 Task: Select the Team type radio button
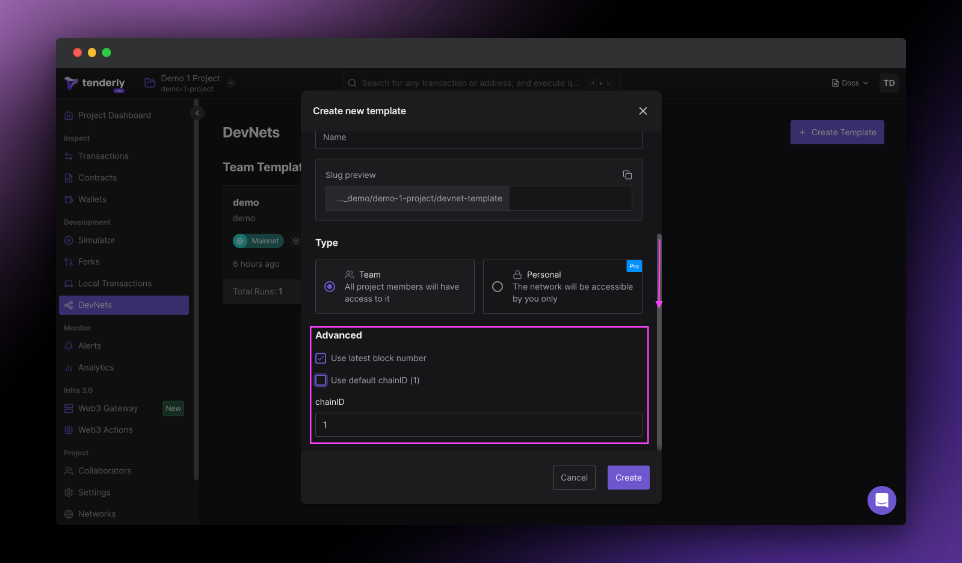[x=330, y=286]
